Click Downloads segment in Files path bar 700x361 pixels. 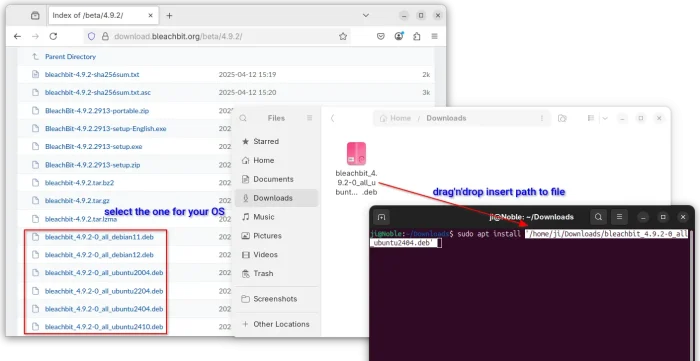click(x=446, y=118)
